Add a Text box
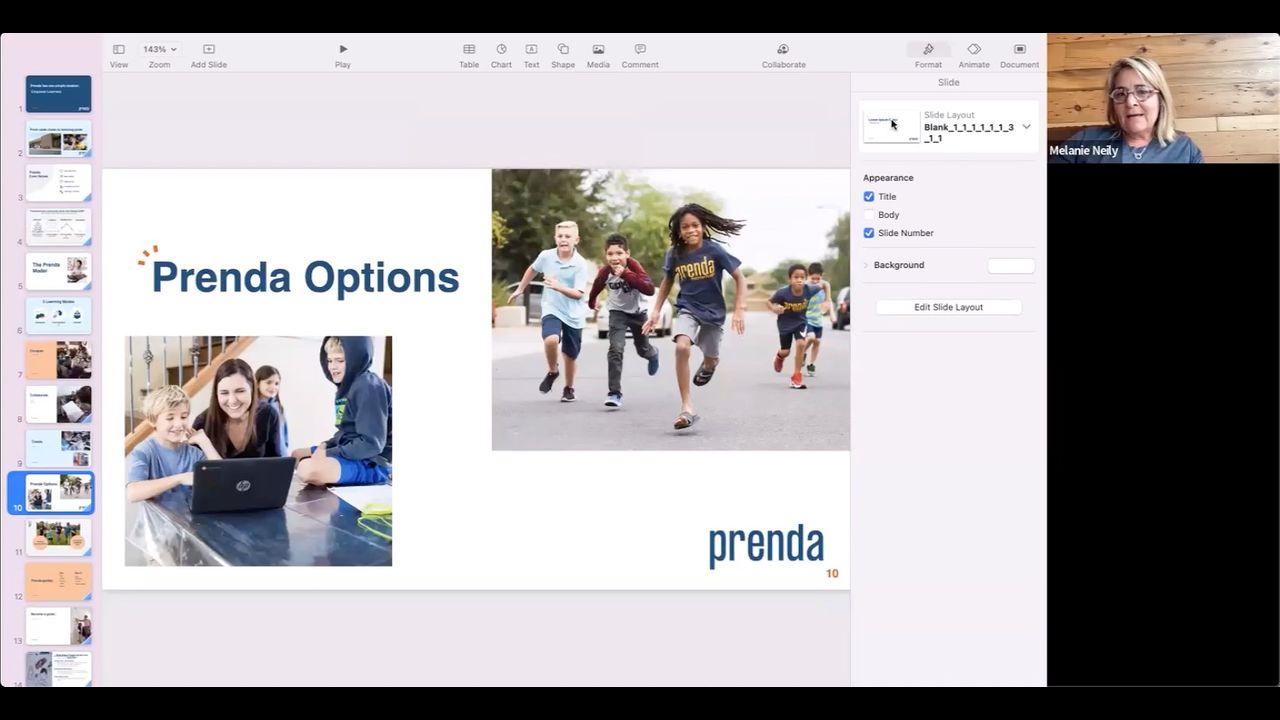Screen dimensions: 1280x720 (x=531, y=49)
